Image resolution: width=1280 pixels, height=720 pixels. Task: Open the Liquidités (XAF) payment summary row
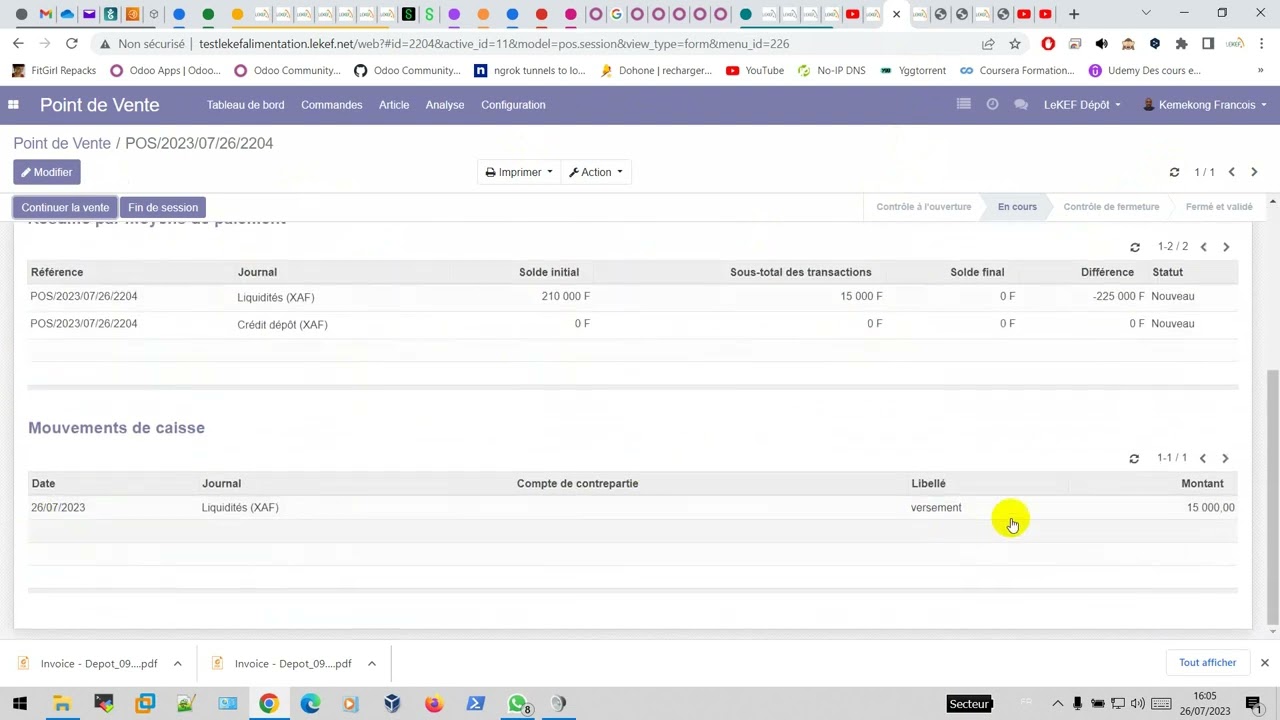click(632, 297)
